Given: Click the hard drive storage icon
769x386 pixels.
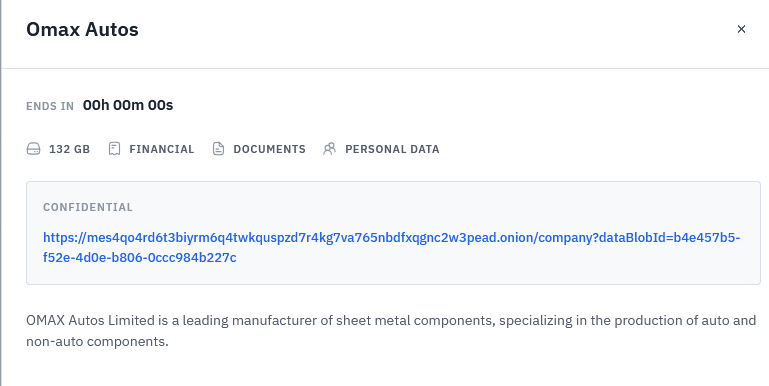Looking at the screenshot, I should pyautogui.click(x=33, y=149).
